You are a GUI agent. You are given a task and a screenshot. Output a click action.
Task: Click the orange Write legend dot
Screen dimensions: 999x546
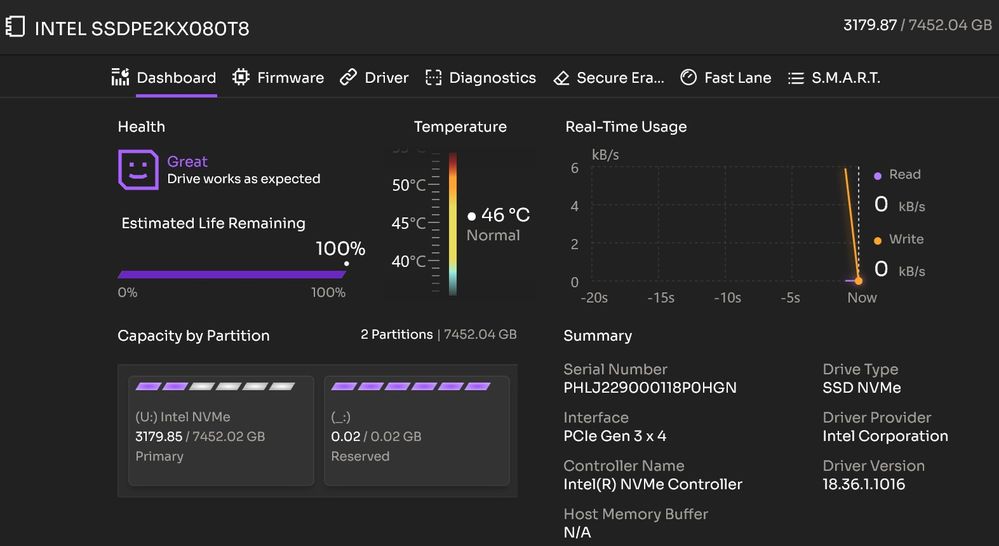877,240
